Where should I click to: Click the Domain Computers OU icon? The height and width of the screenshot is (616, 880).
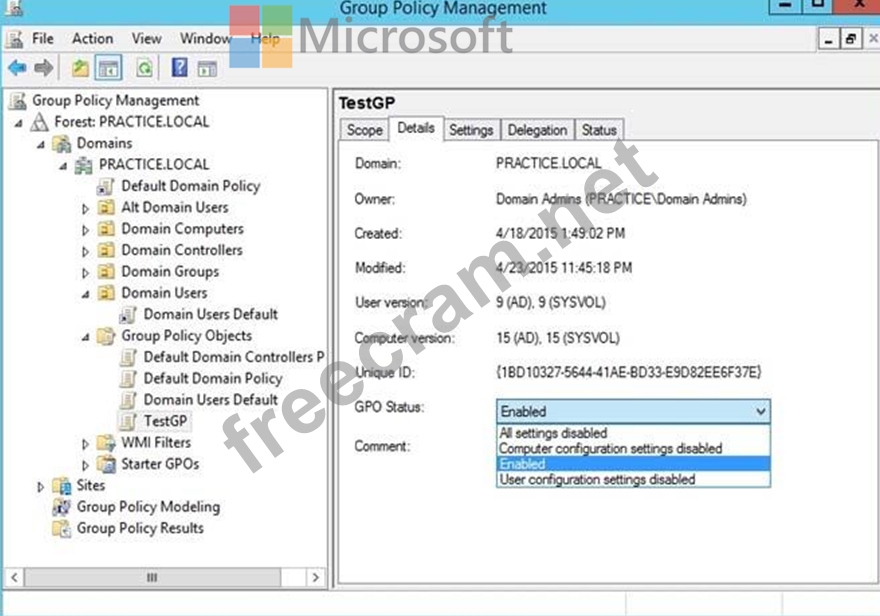[106, 229]
